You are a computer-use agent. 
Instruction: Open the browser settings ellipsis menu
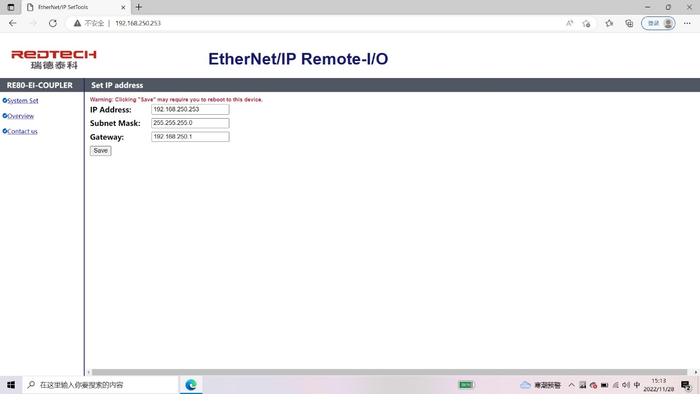click(687, 23)
